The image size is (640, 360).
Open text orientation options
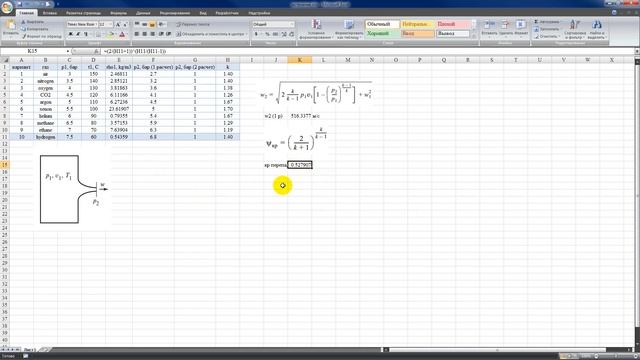(x=162, y=24)
